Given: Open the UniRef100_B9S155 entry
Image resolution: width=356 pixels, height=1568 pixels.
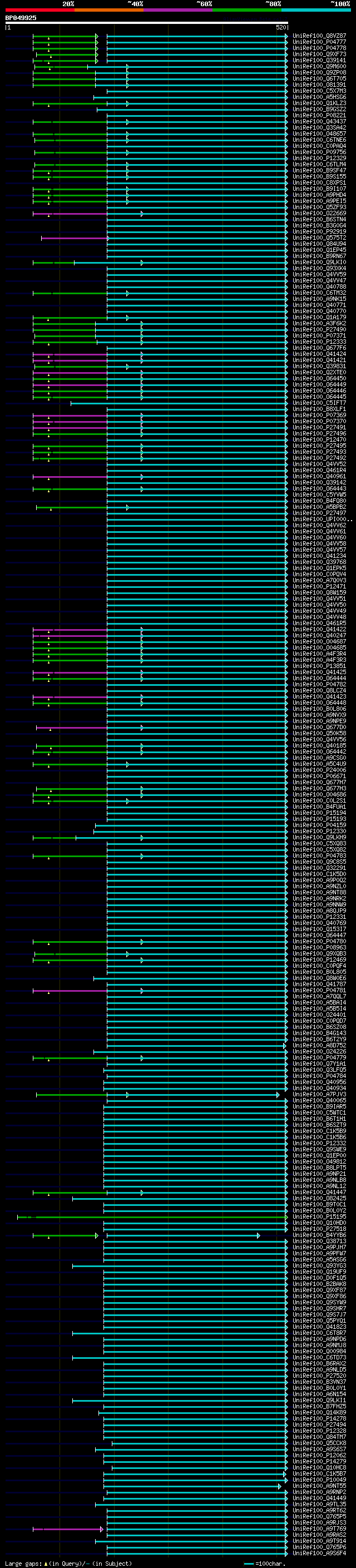Looking at the screenshot, I should coord(319,176).
